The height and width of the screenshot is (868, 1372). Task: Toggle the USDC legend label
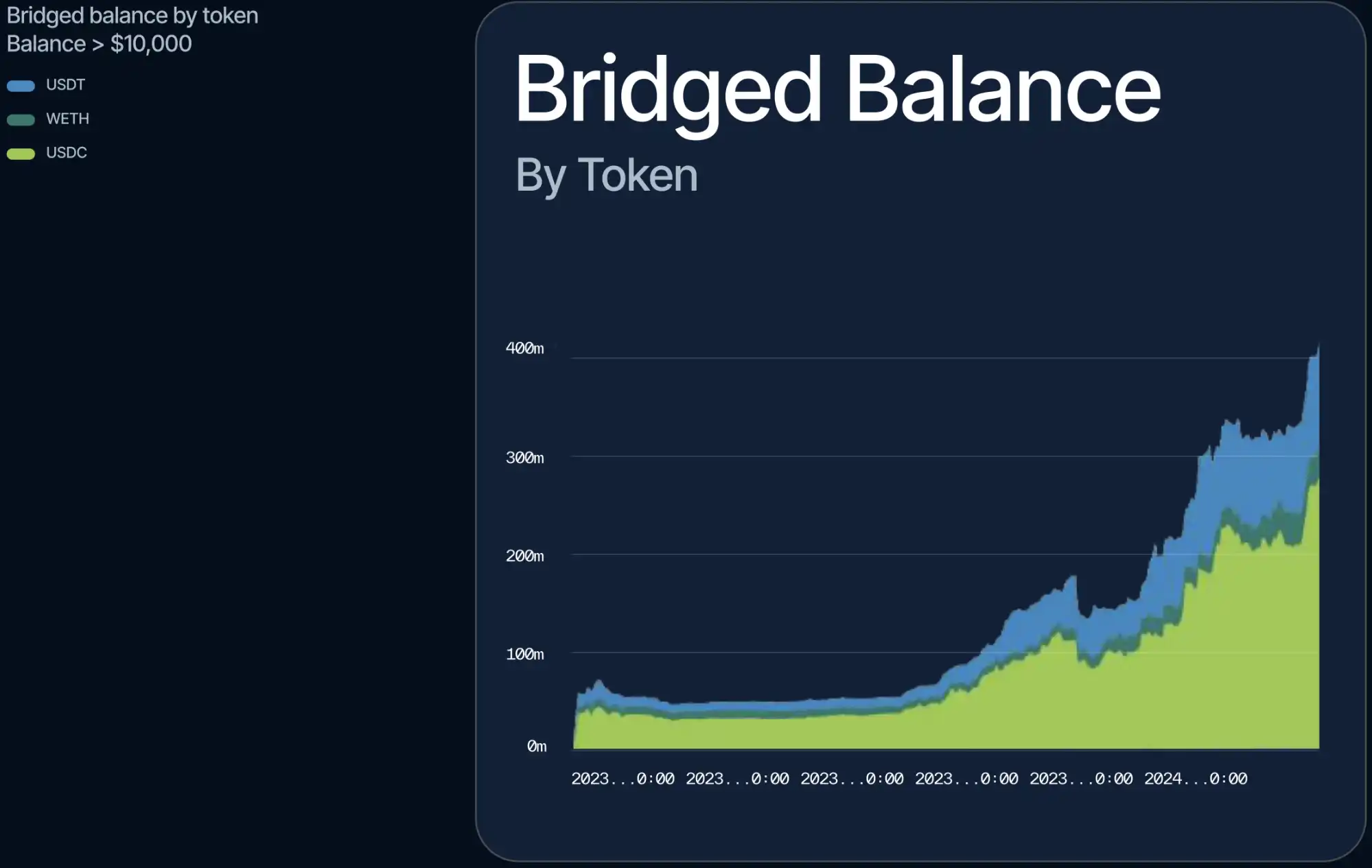pyautogui.click(x=66, y=152)
